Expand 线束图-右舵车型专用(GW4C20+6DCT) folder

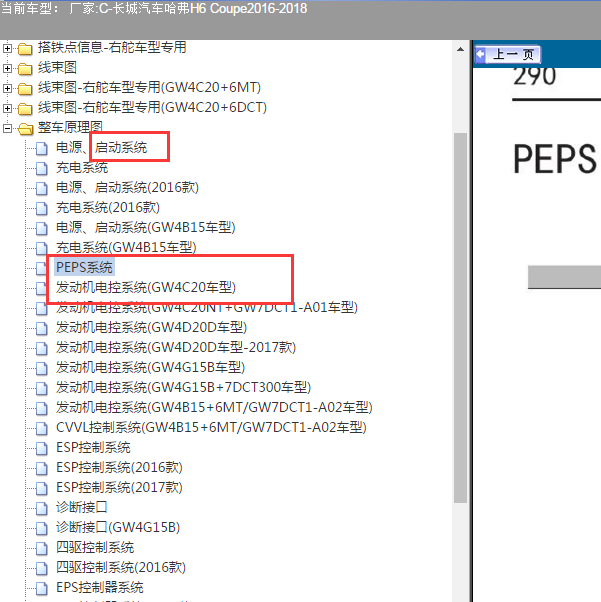(x=7, y=108)
